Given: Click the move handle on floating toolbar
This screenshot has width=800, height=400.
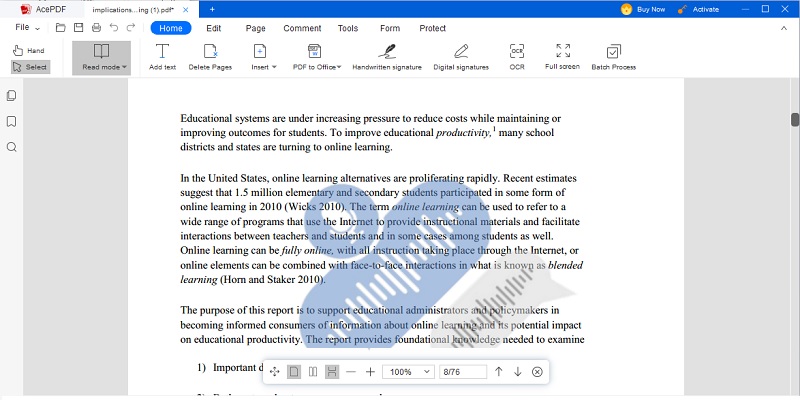Looking at the screenshot, I should (274, 372).
